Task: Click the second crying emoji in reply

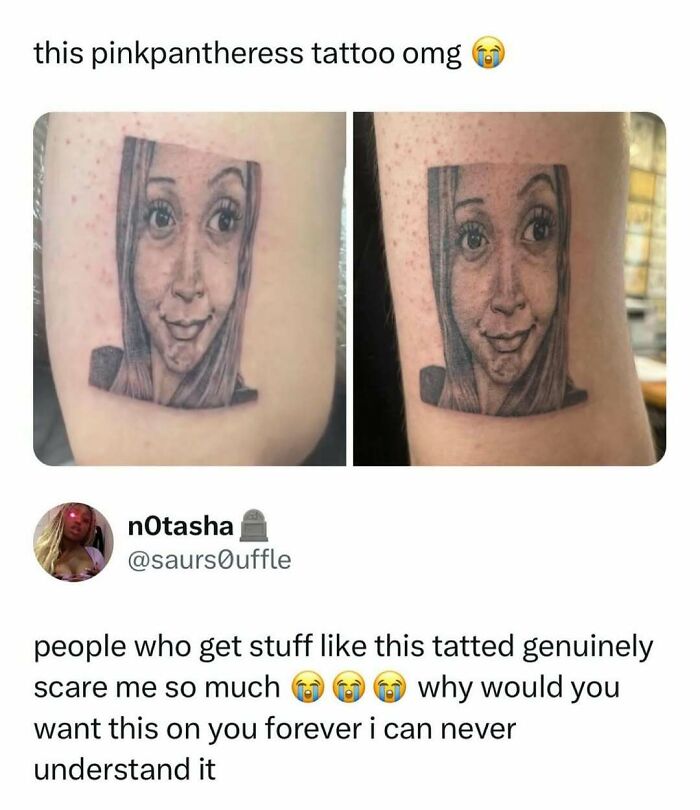Action: coord(349,688)
